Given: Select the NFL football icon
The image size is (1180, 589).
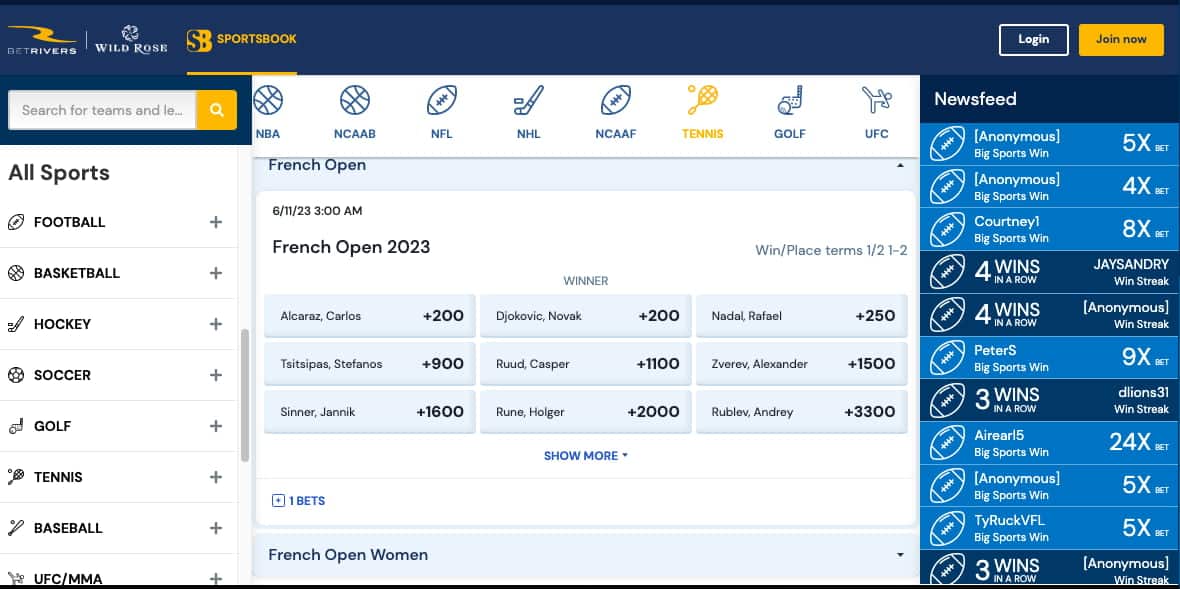Looking at the screenshot, I should tap(442, 100).
